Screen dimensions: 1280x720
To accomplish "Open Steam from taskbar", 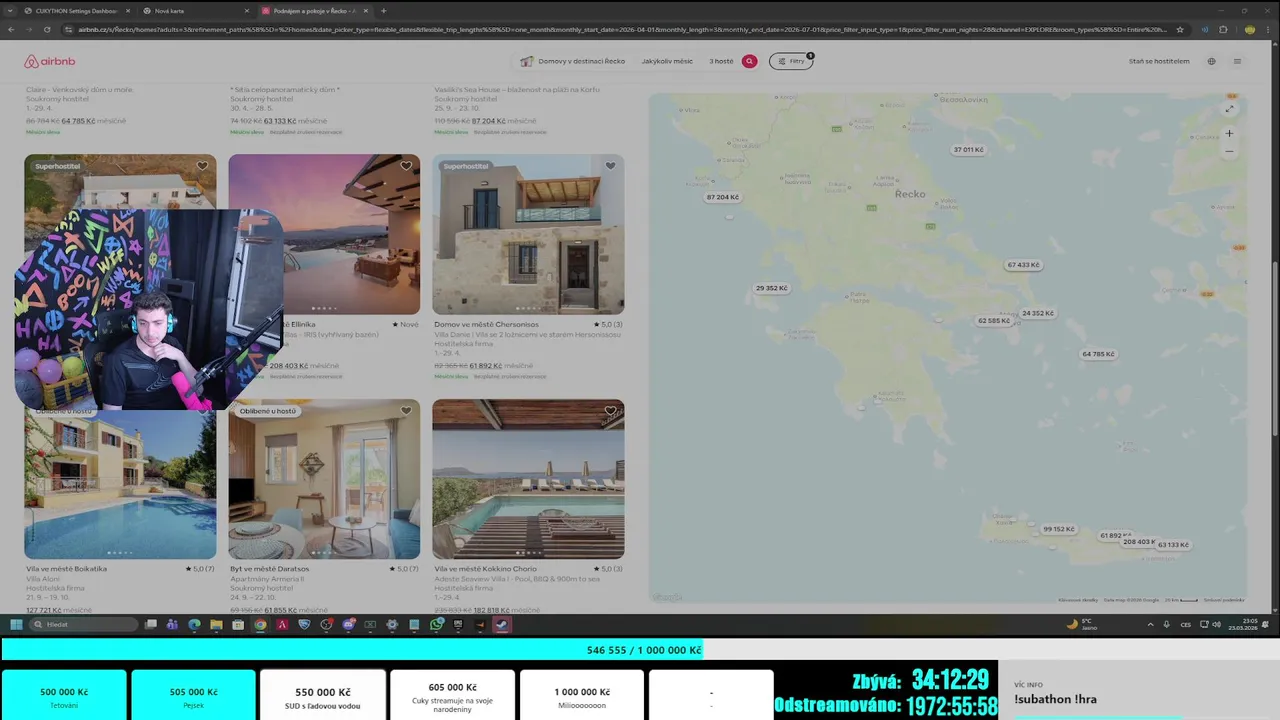I will [502, 624].
